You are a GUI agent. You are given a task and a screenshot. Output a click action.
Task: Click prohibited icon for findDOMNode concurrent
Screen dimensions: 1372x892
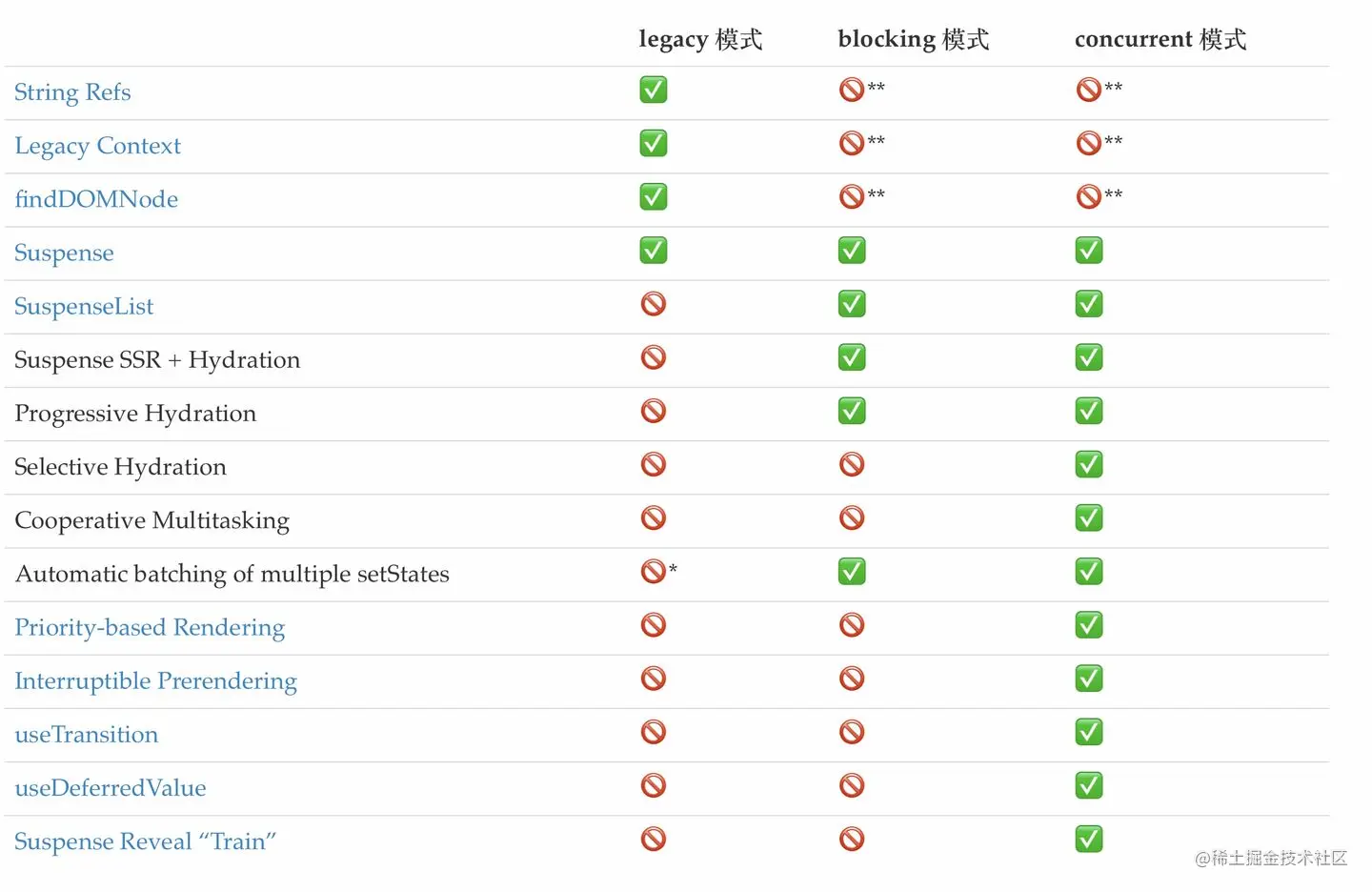tap(1089, 196)
